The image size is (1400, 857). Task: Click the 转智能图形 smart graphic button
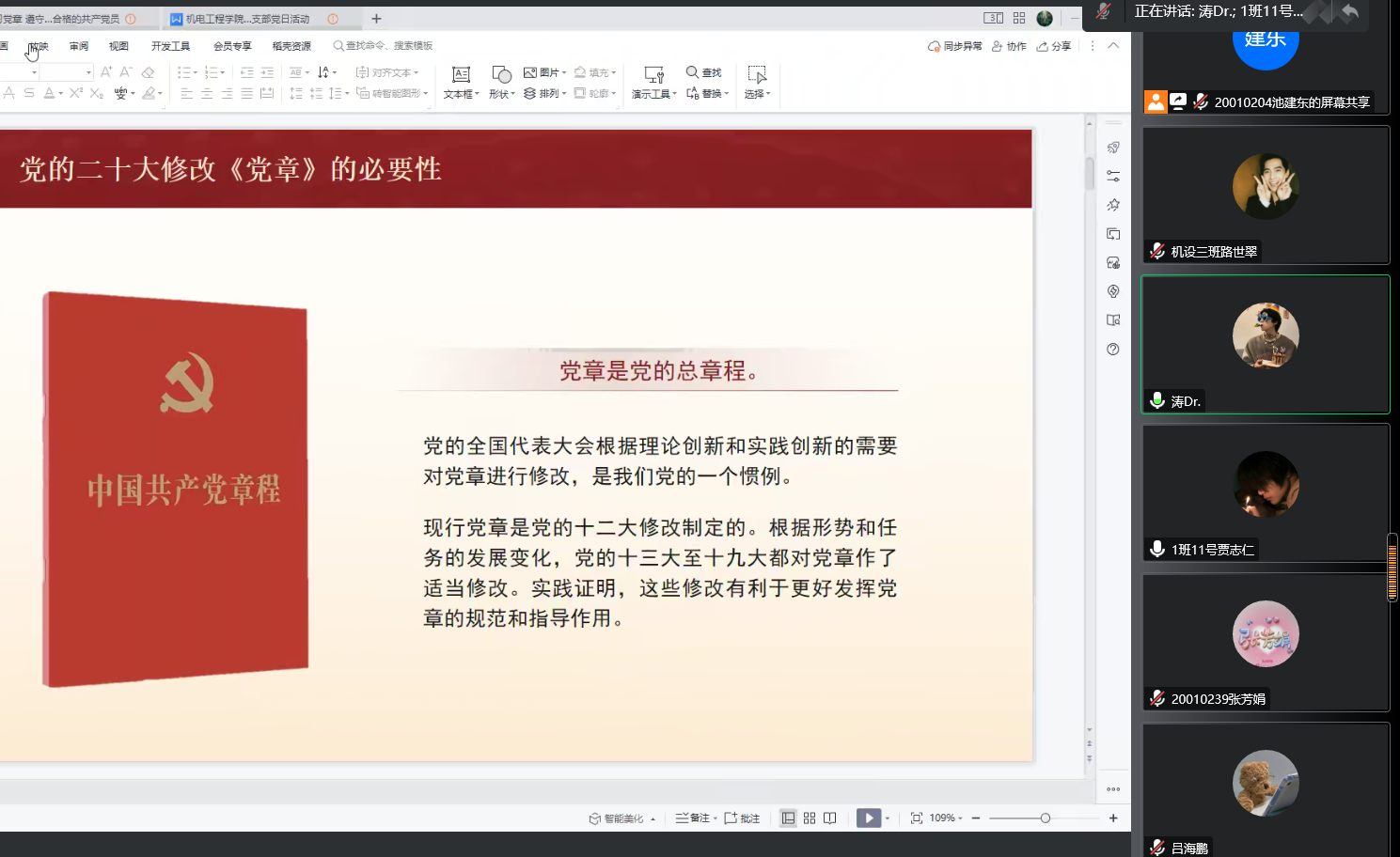391,93
